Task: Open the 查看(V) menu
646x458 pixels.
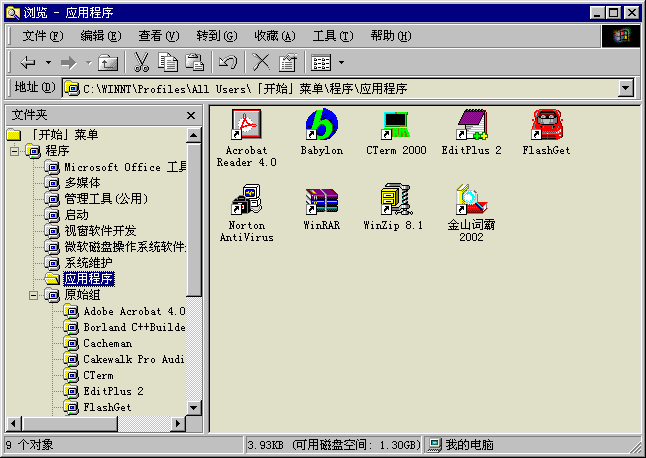Action: (x=159, y=36)
